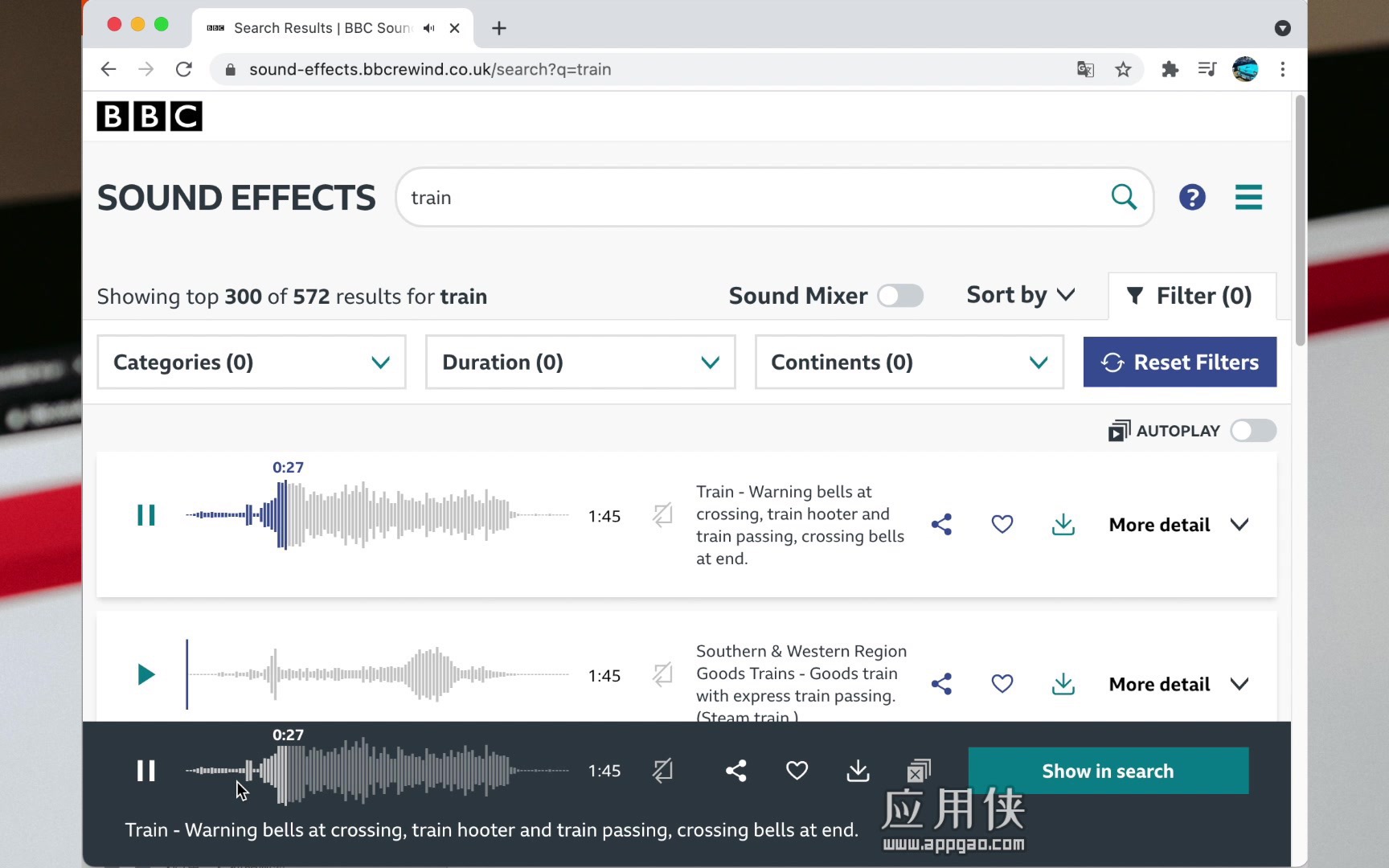Select the Filter (0) tab
The image size is (1389, 868).
point(1192,296)
